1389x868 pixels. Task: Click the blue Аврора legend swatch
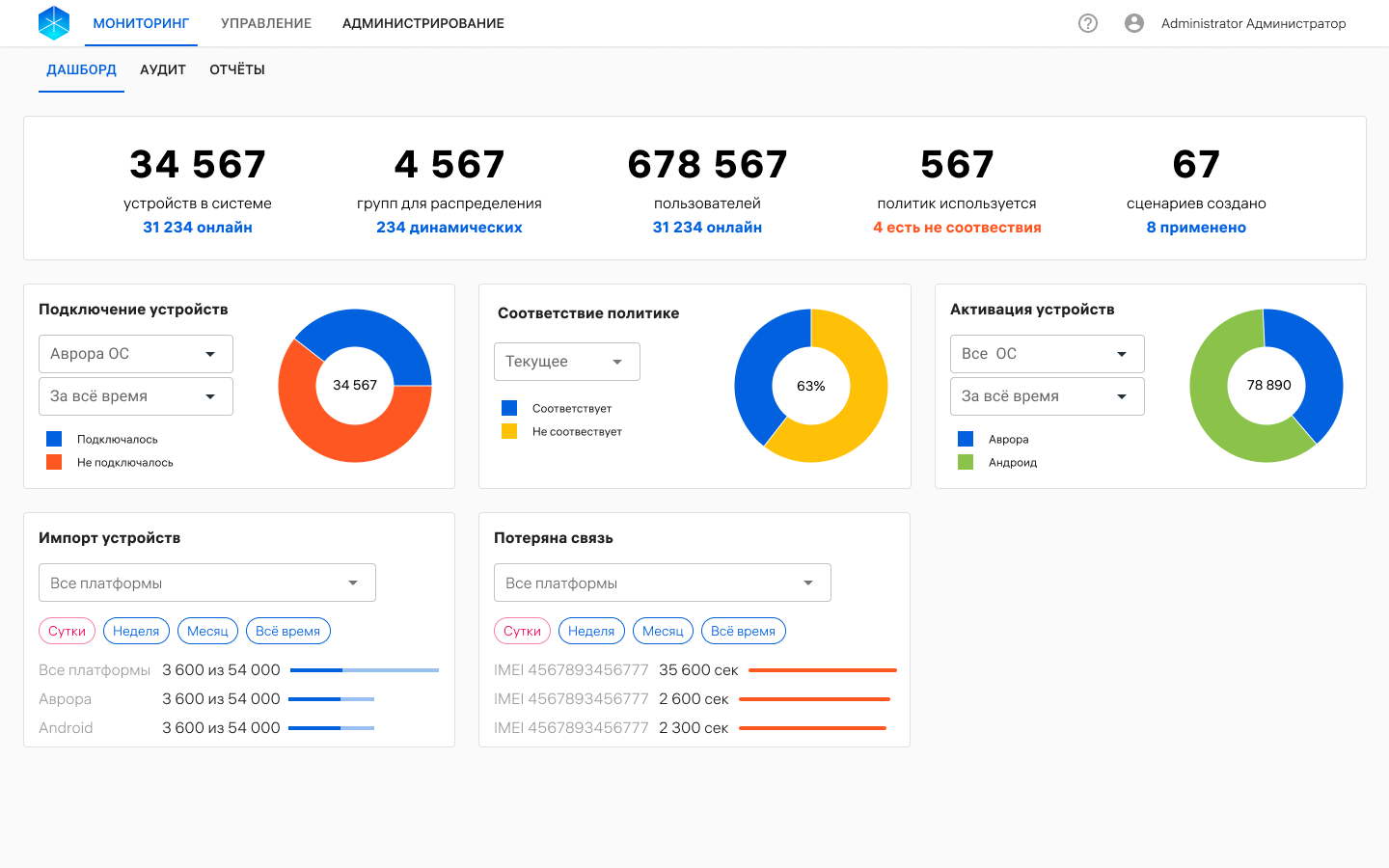pos(966,439)
